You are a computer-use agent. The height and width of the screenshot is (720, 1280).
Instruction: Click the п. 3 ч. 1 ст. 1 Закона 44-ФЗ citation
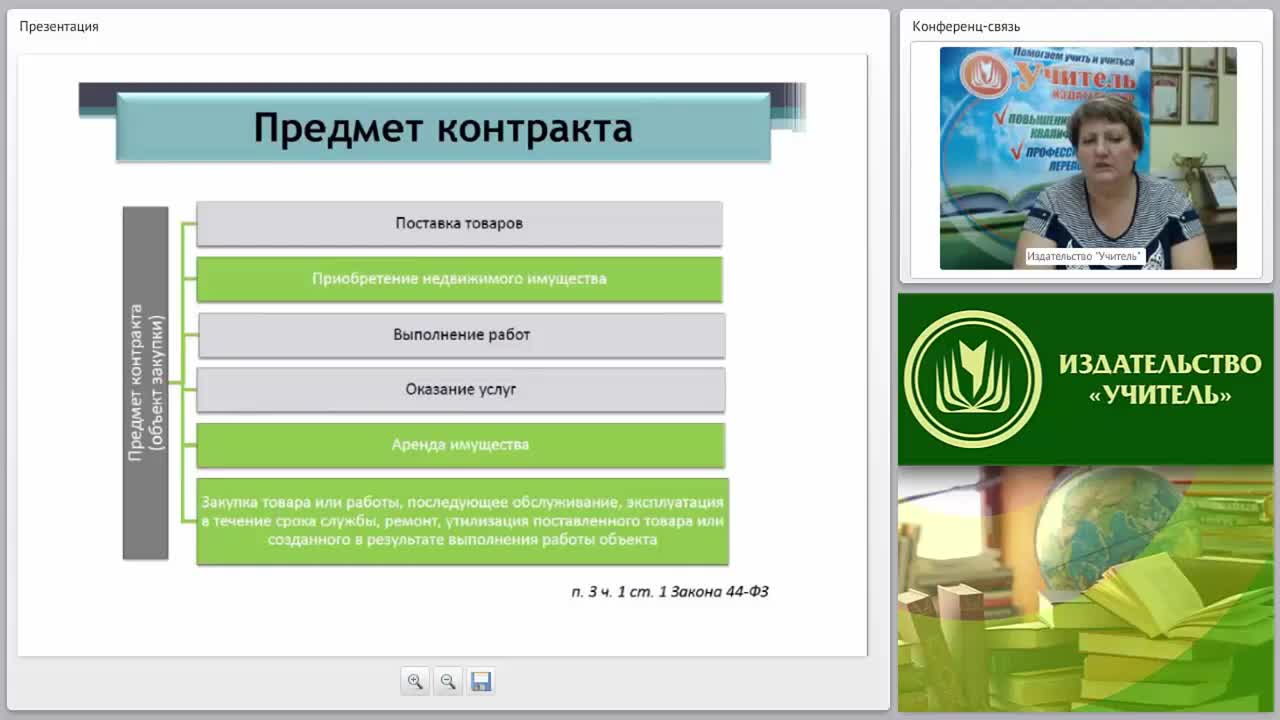(x=670, y=592)
